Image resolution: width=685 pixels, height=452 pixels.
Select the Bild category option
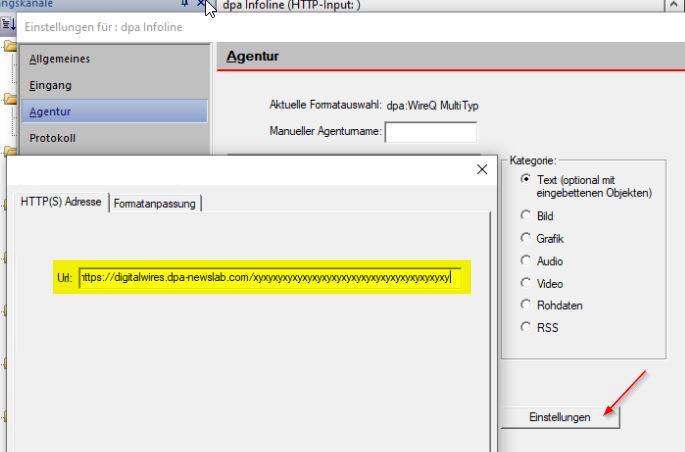click(x=526, y=216)
